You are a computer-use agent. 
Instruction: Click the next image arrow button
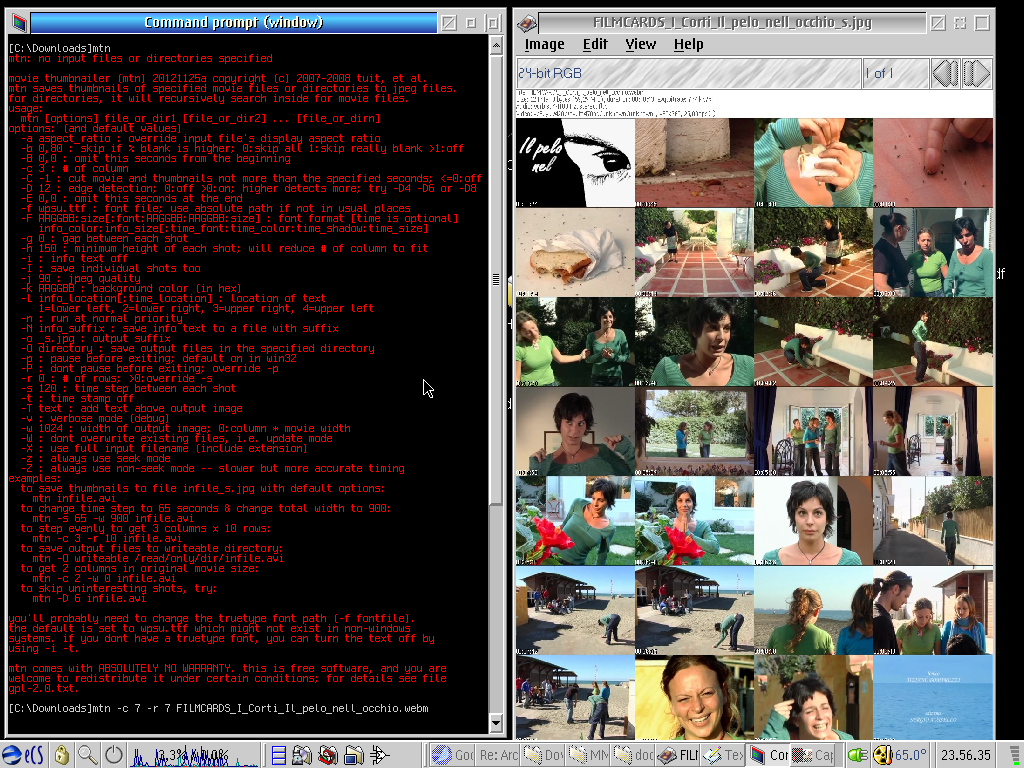pyautogui.click(x=976, y=73)
